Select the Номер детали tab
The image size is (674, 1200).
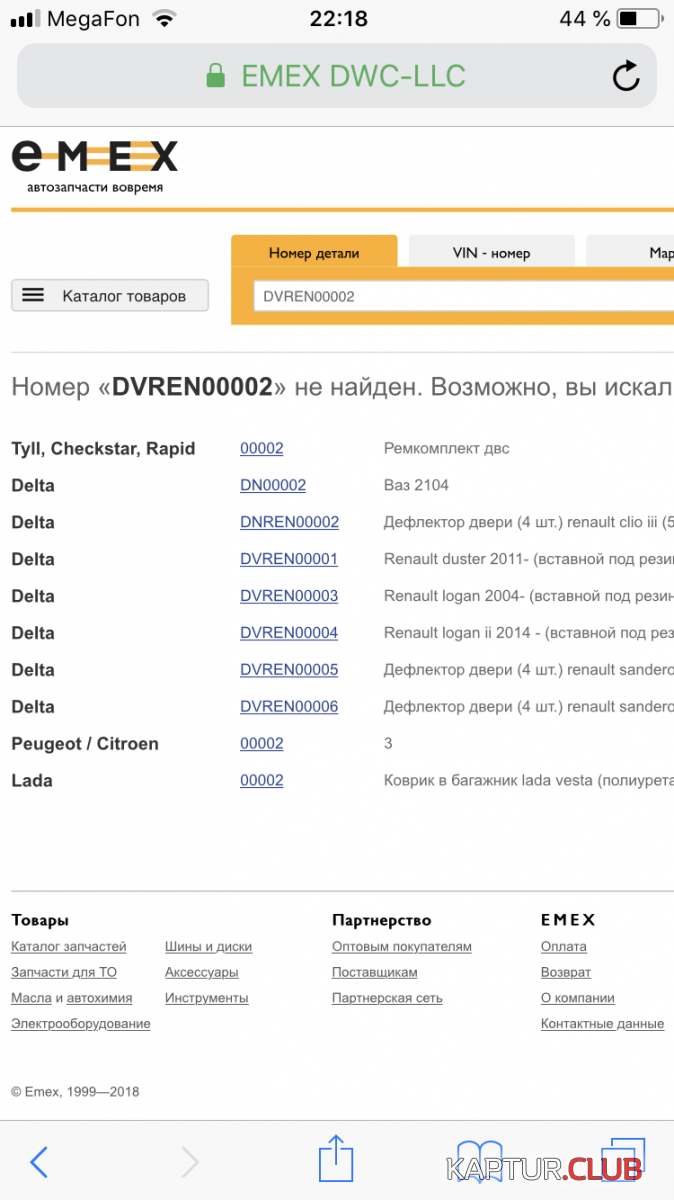pos(314,253)
